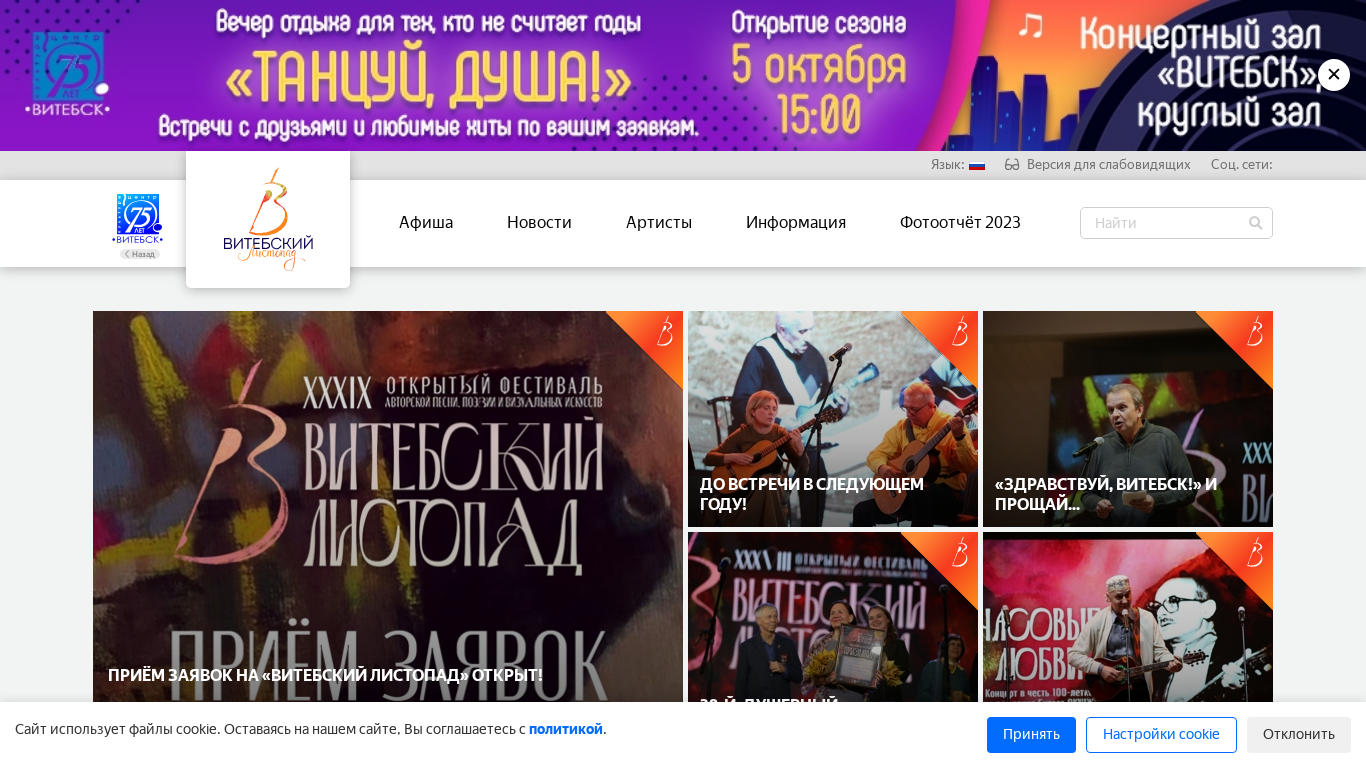
Task: Open the Приём заявок main news tile
Action: point(388,506)
